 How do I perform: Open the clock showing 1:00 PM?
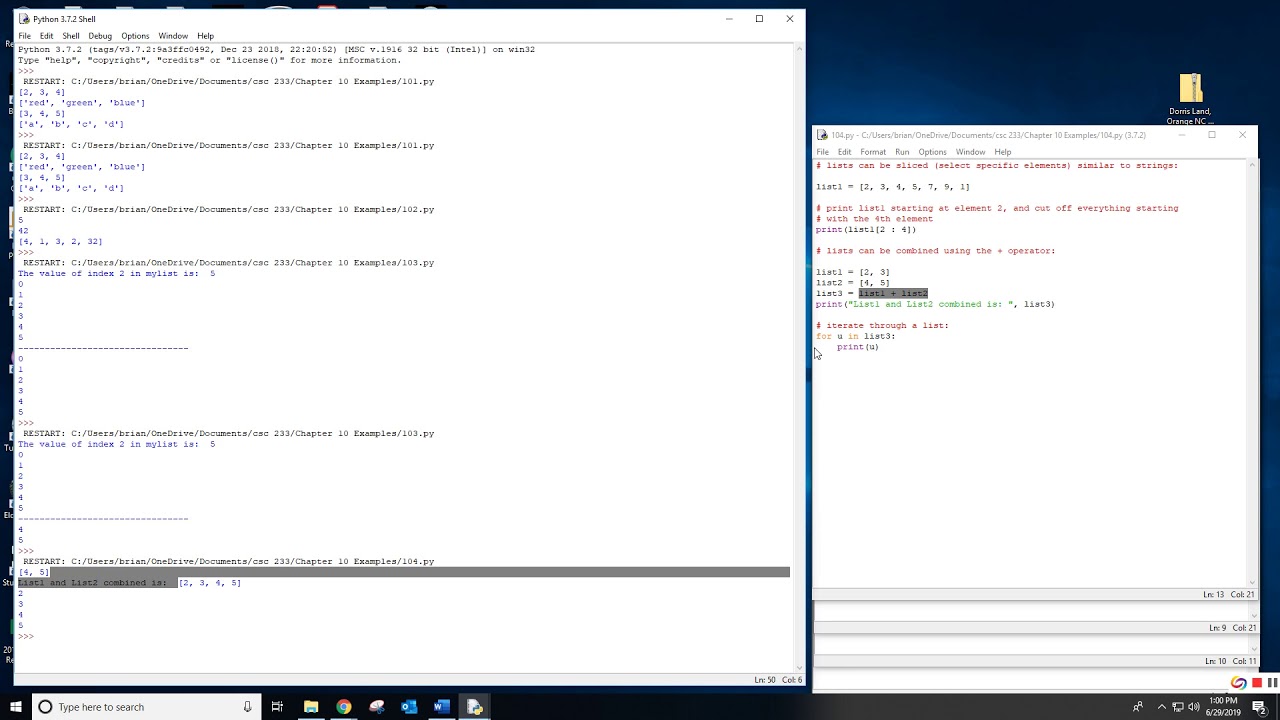tap(1223, 707)
